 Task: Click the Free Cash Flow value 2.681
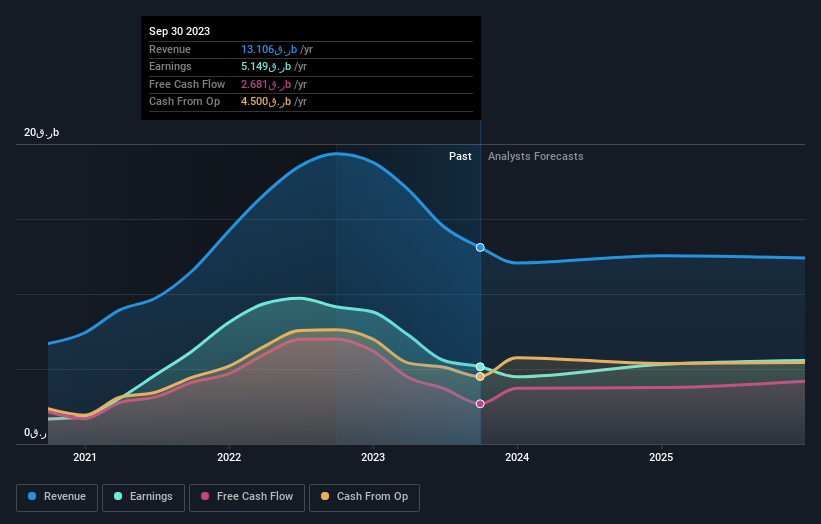tap(266, 85)
